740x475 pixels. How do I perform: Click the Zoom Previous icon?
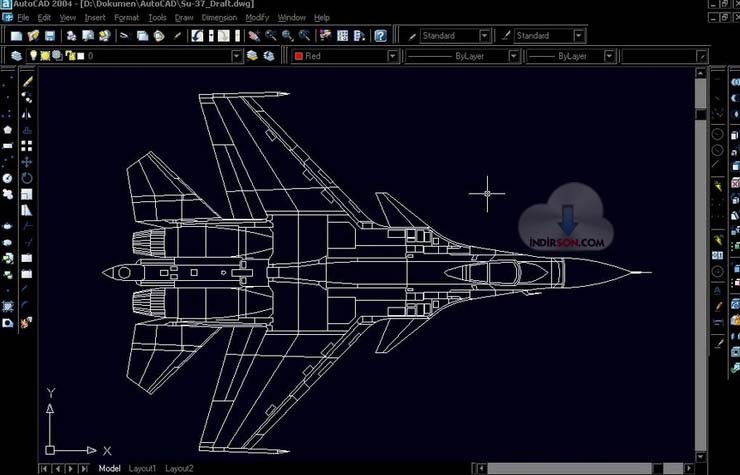[x=304, y=36]
